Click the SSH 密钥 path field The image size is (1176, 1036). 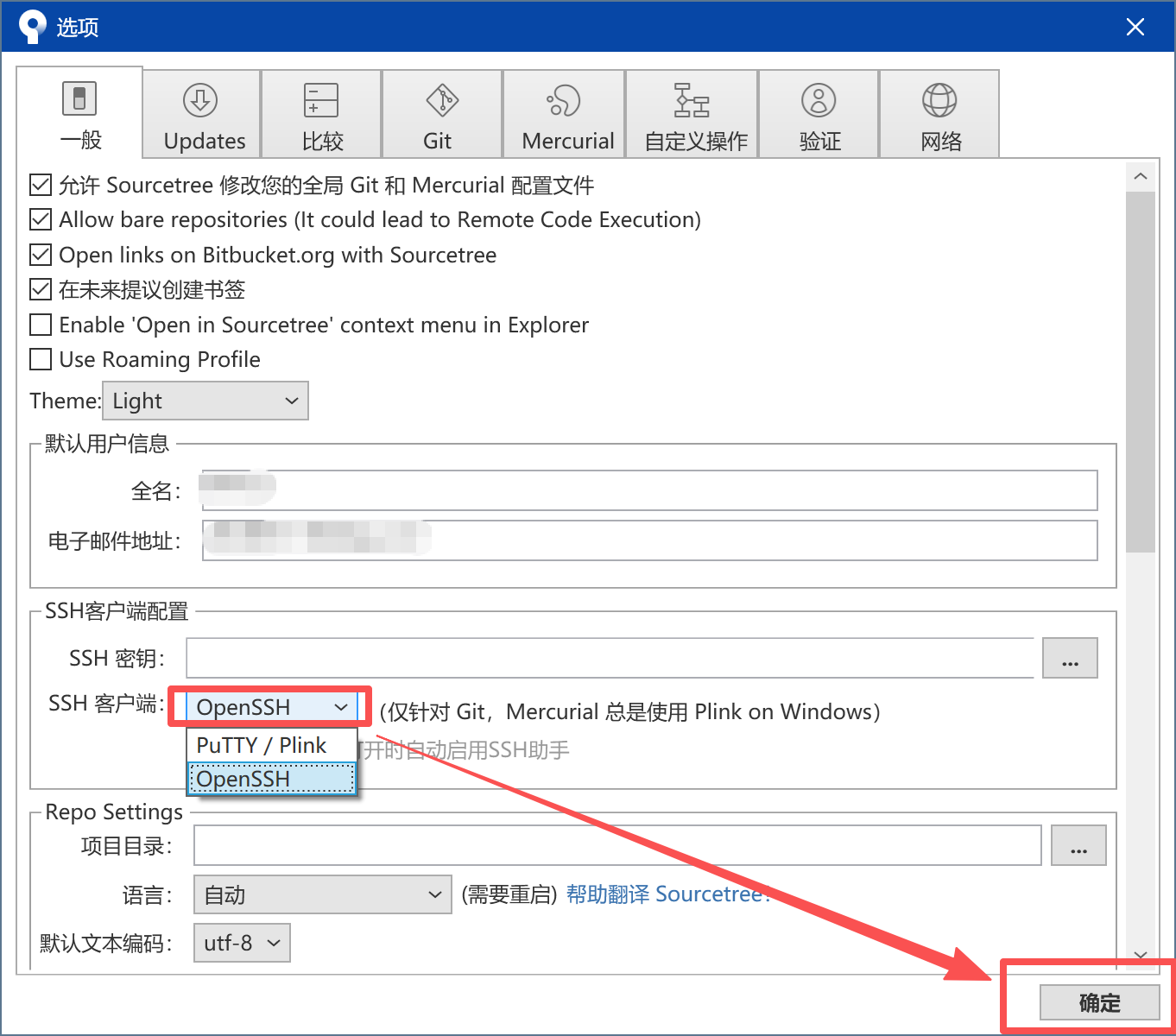tap(610, 658)
